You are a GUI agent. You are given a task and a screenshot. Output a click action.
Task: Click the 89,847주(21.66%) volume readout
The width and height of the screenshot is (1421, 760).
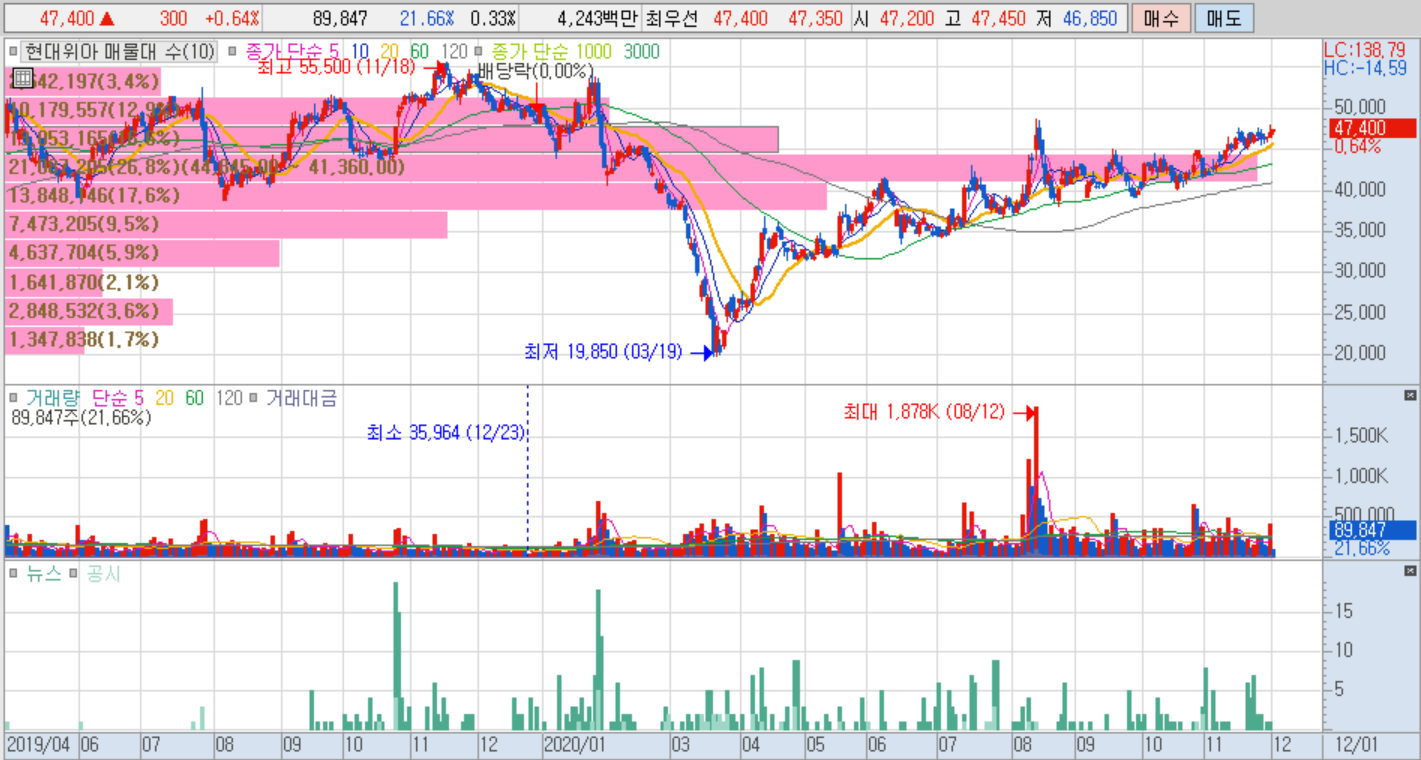click(82, 418)
